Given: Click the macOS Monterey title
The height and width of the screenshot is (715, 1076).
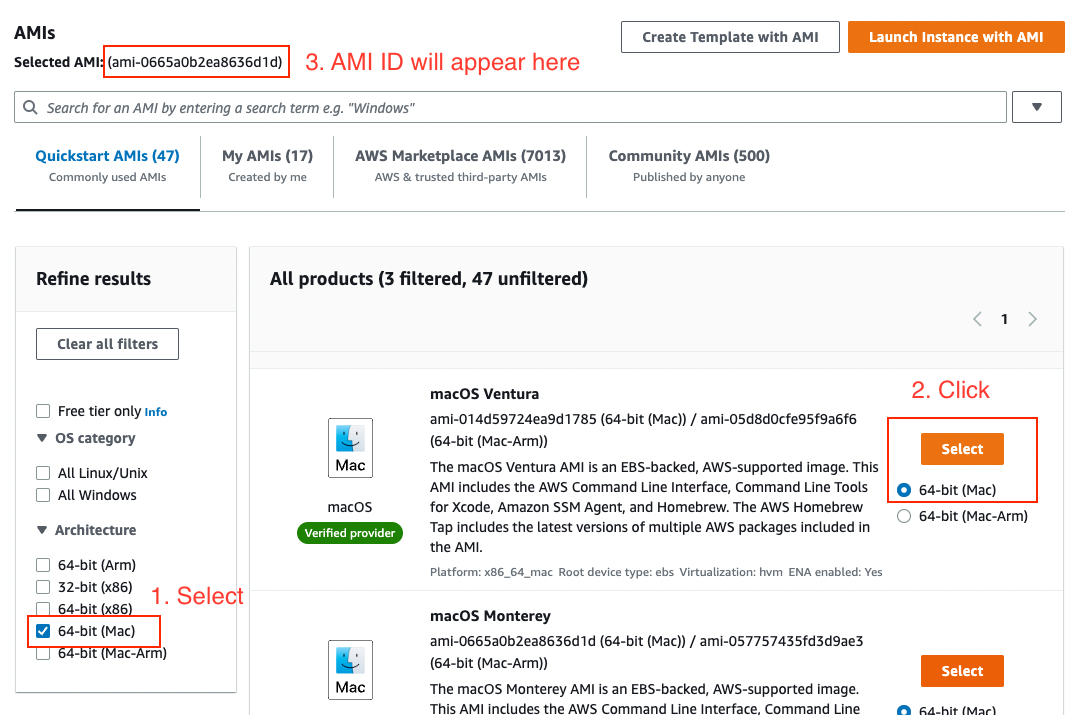Looking at the screenshot, I should tap(490, 616).
